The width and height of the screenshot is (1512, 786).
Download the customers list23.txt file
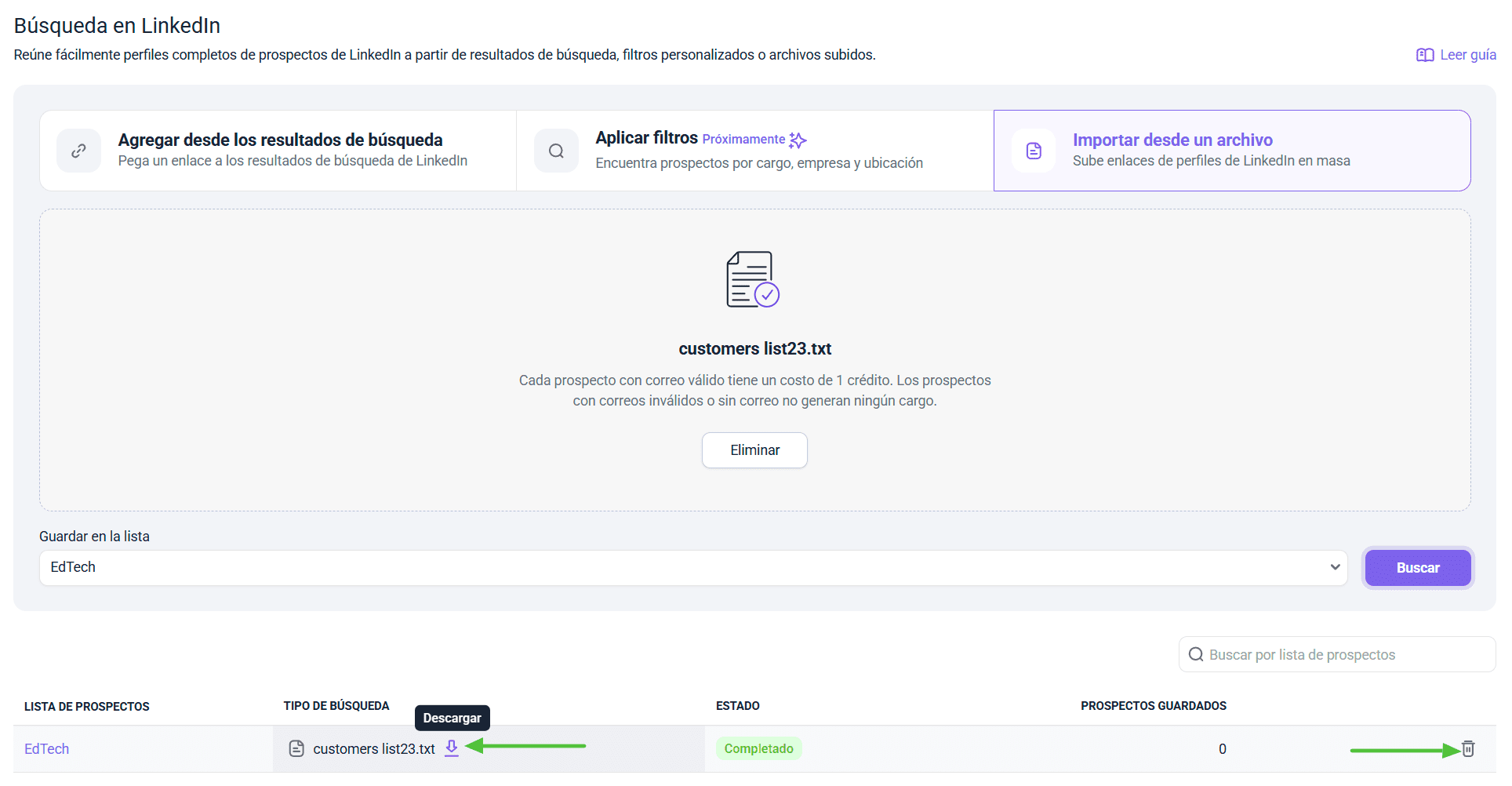(452, 748)
